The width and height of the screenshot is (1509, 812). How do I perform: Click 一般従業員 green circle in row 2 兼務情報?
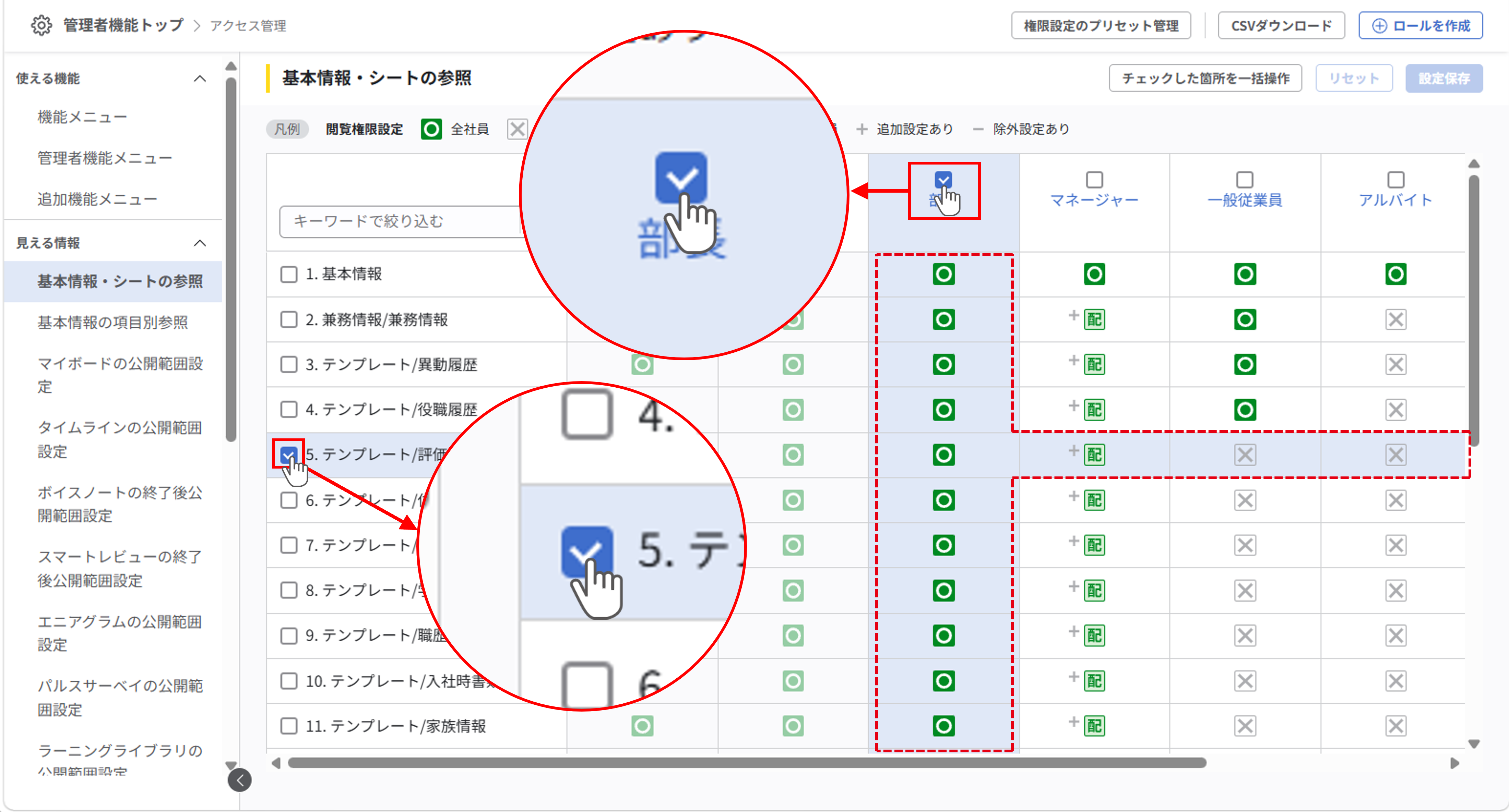[x=1245, y=320]
